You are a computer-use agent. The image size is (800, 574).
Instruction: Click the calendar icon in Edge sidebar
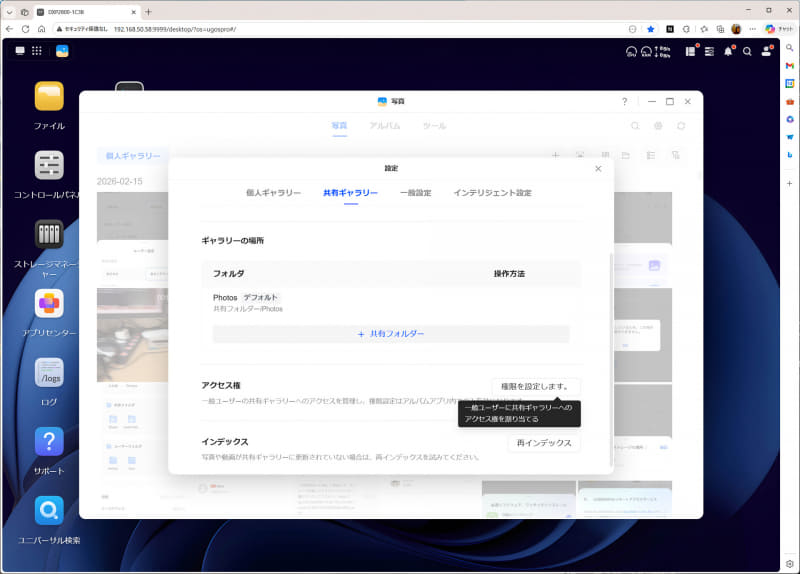click(790, 84)
